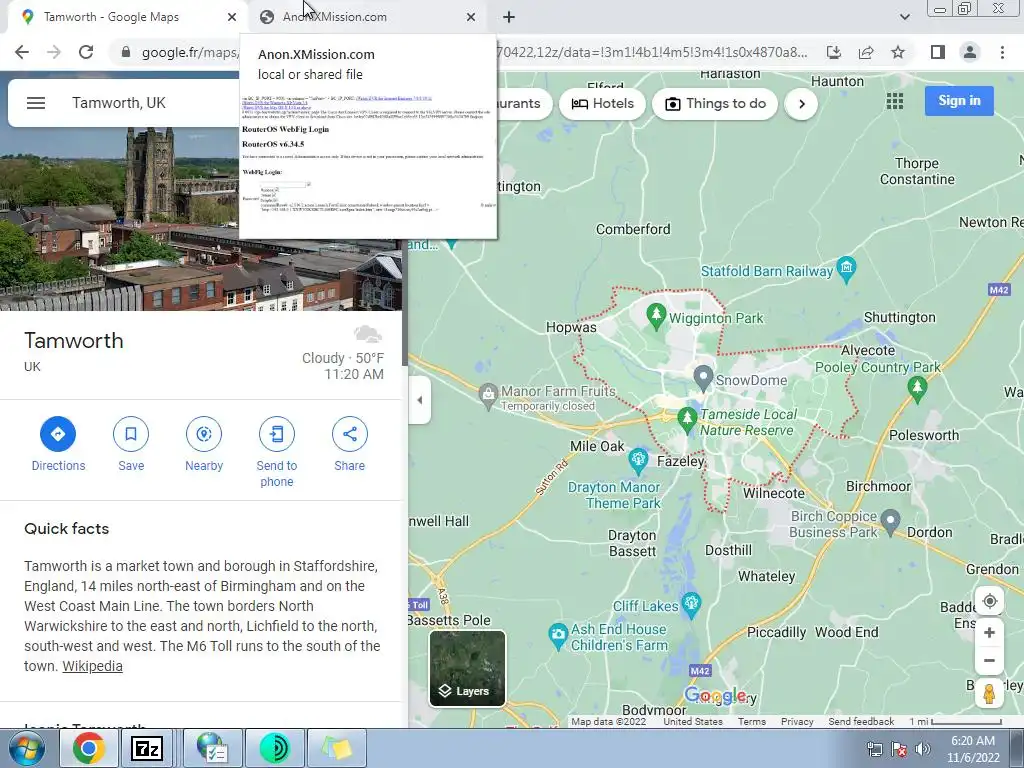Image resolution: width=1024 pixels, height=768 pixels.
Task: Click the Manor Farm Fruits marker
Action: [488, 396]
